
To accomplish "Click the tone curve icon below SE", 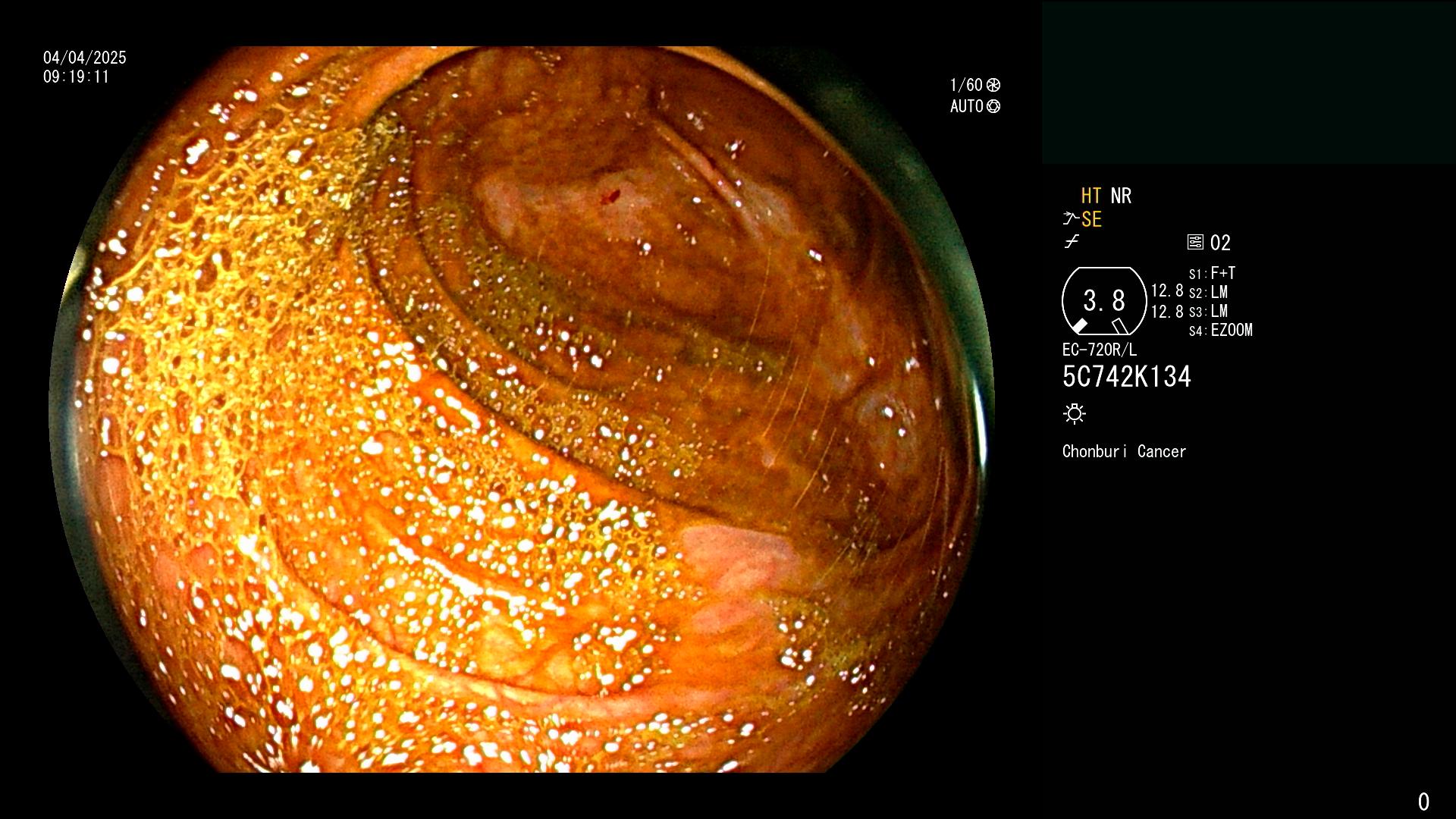I will (1072, 242).
